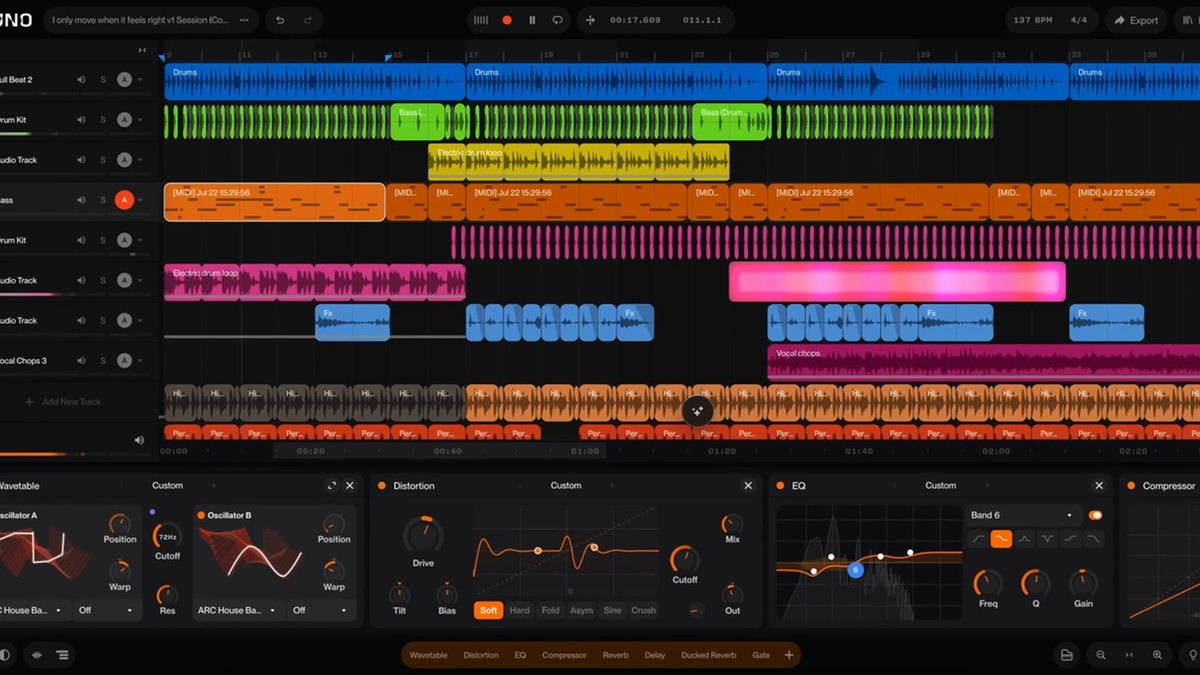Click the Distortion Drive knob

[x=423, y=536]
